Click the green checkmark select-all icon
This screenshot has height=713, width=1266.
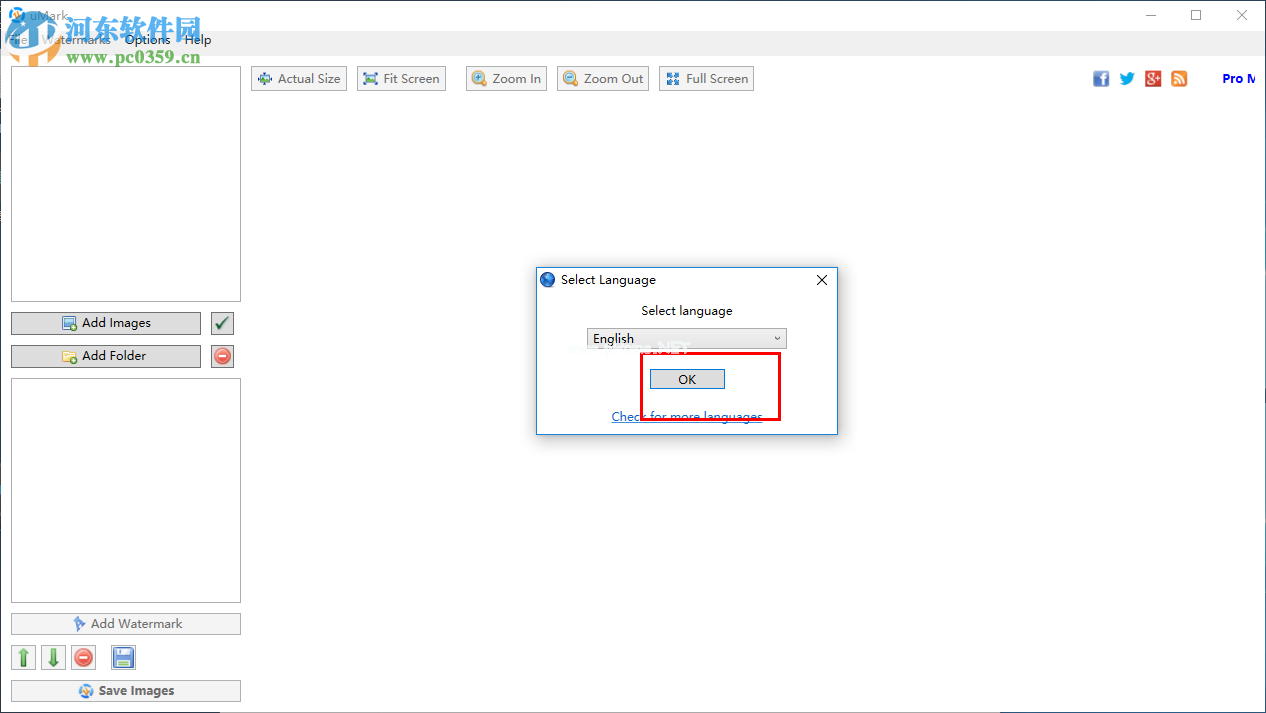(x=222, y=323)
